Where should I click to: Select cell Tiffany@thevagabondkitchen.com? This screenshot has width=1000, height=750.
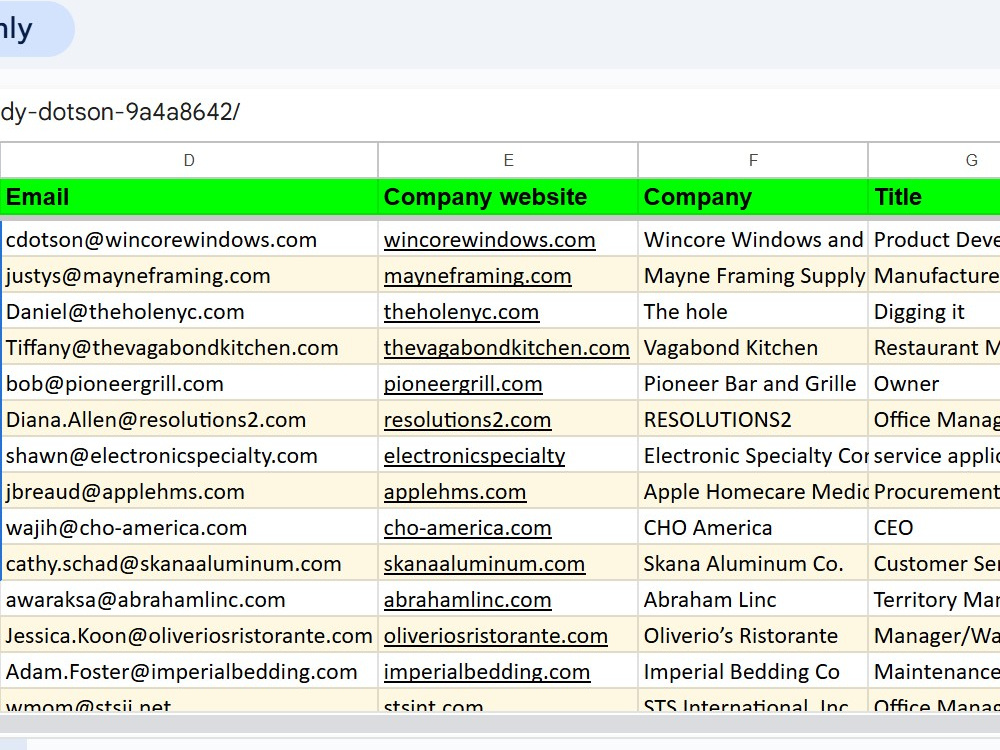click(189, 348)
